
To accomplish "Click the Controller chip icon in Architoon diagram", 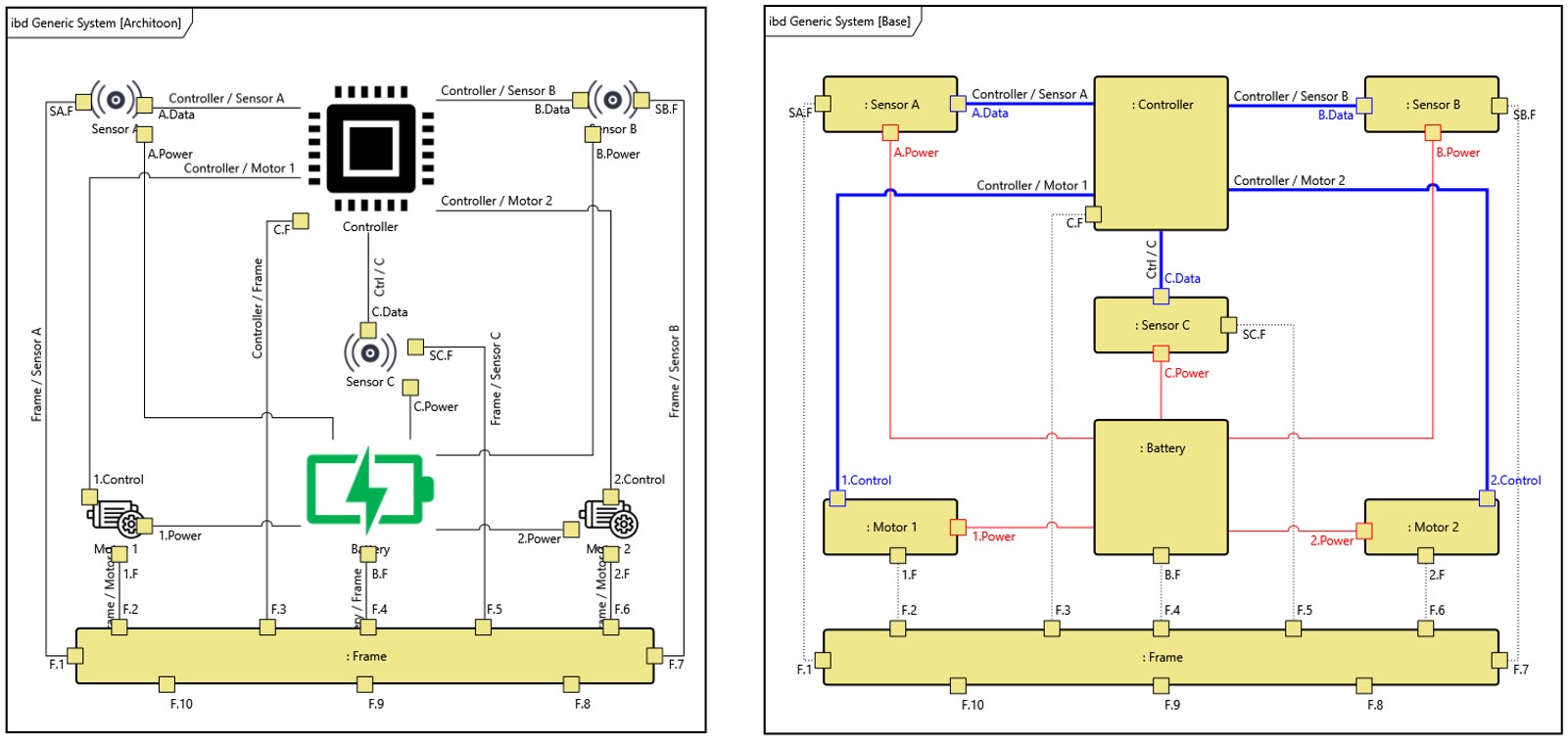I will (x=370, y=149).
